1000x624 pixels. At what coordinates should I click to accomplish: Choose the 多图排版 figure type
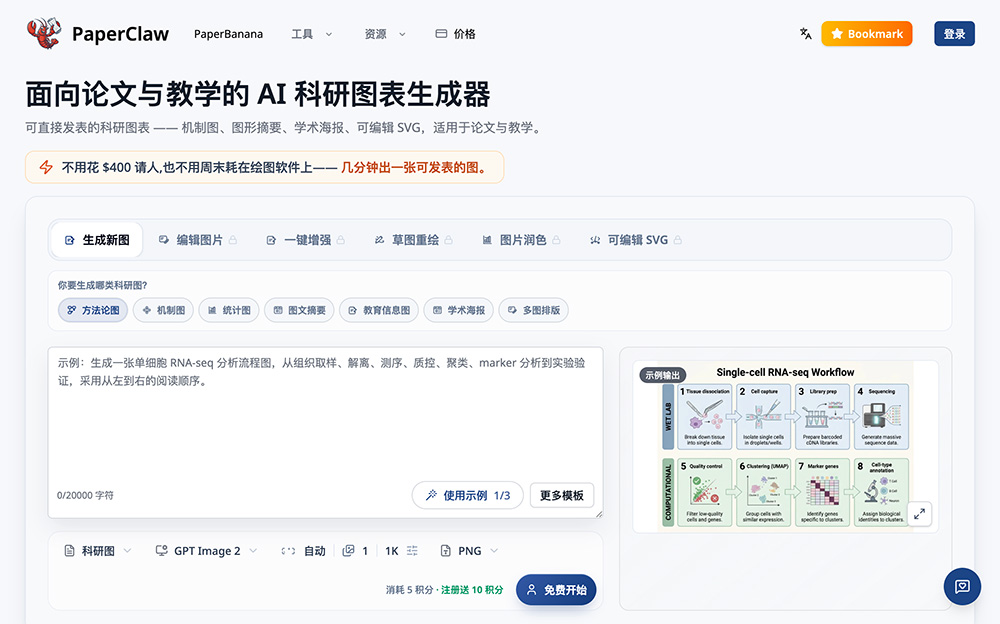534,310
